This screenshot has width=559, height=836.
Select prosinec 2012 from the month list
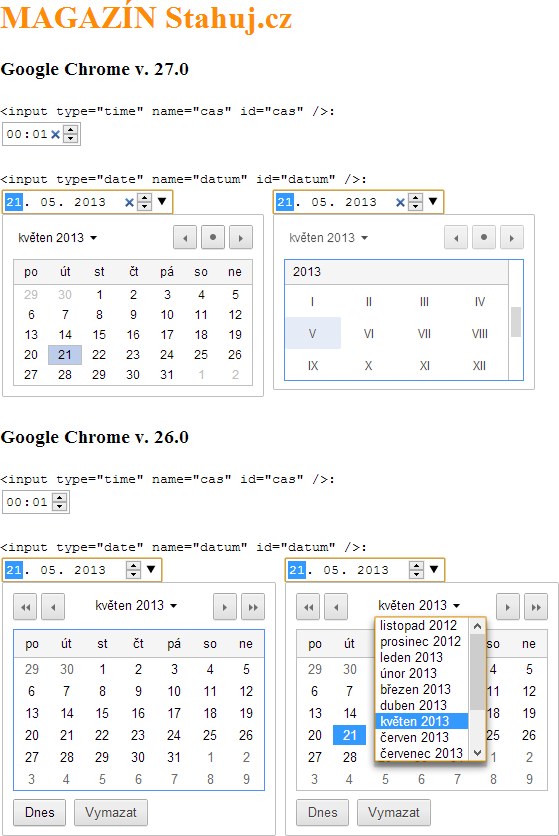click(x=422, y=641)
